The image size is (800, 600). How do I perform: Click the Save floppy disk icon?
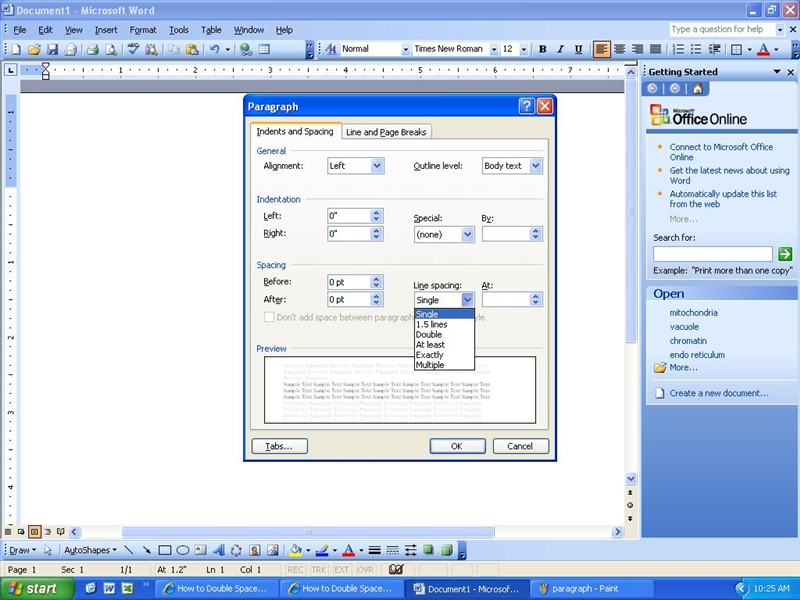(52, 49)
